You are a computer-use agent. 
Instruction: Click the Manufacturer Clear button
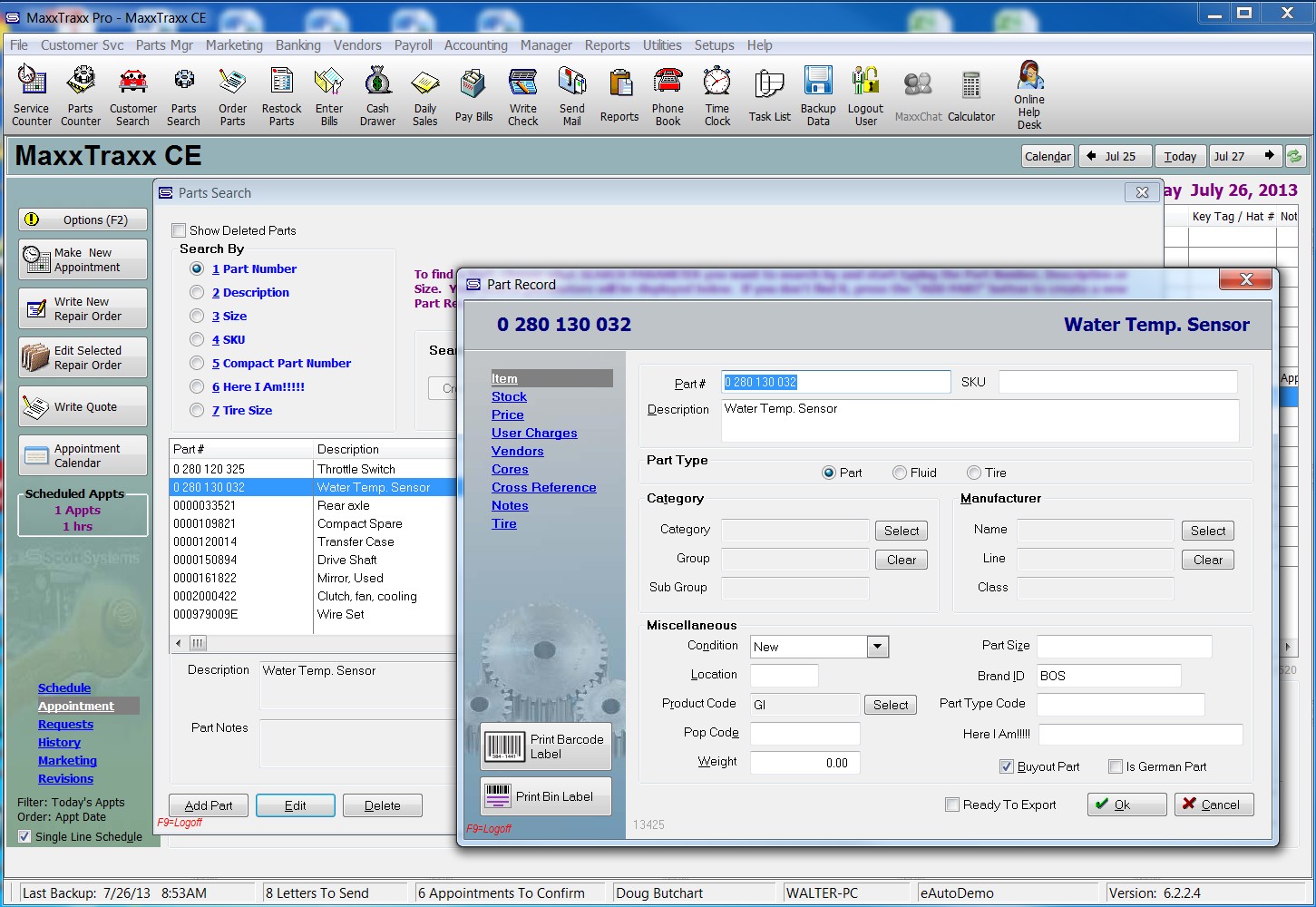click(1208, 560)
